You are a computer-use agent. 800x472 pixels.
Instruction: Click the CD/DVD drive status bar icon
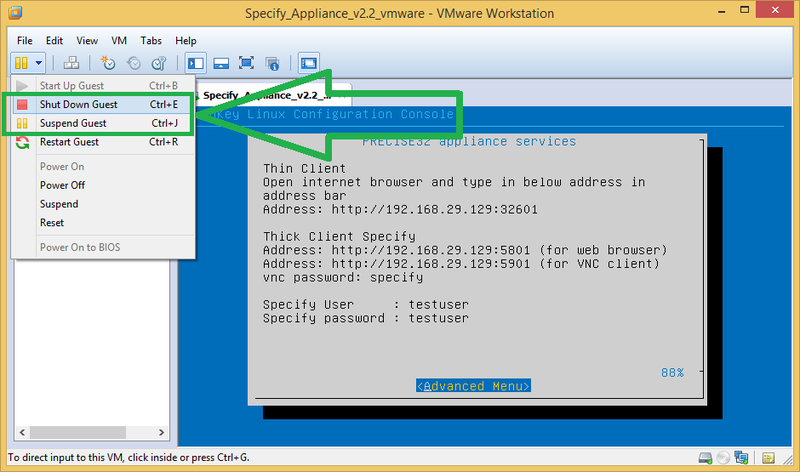click(x=723, y=458)
